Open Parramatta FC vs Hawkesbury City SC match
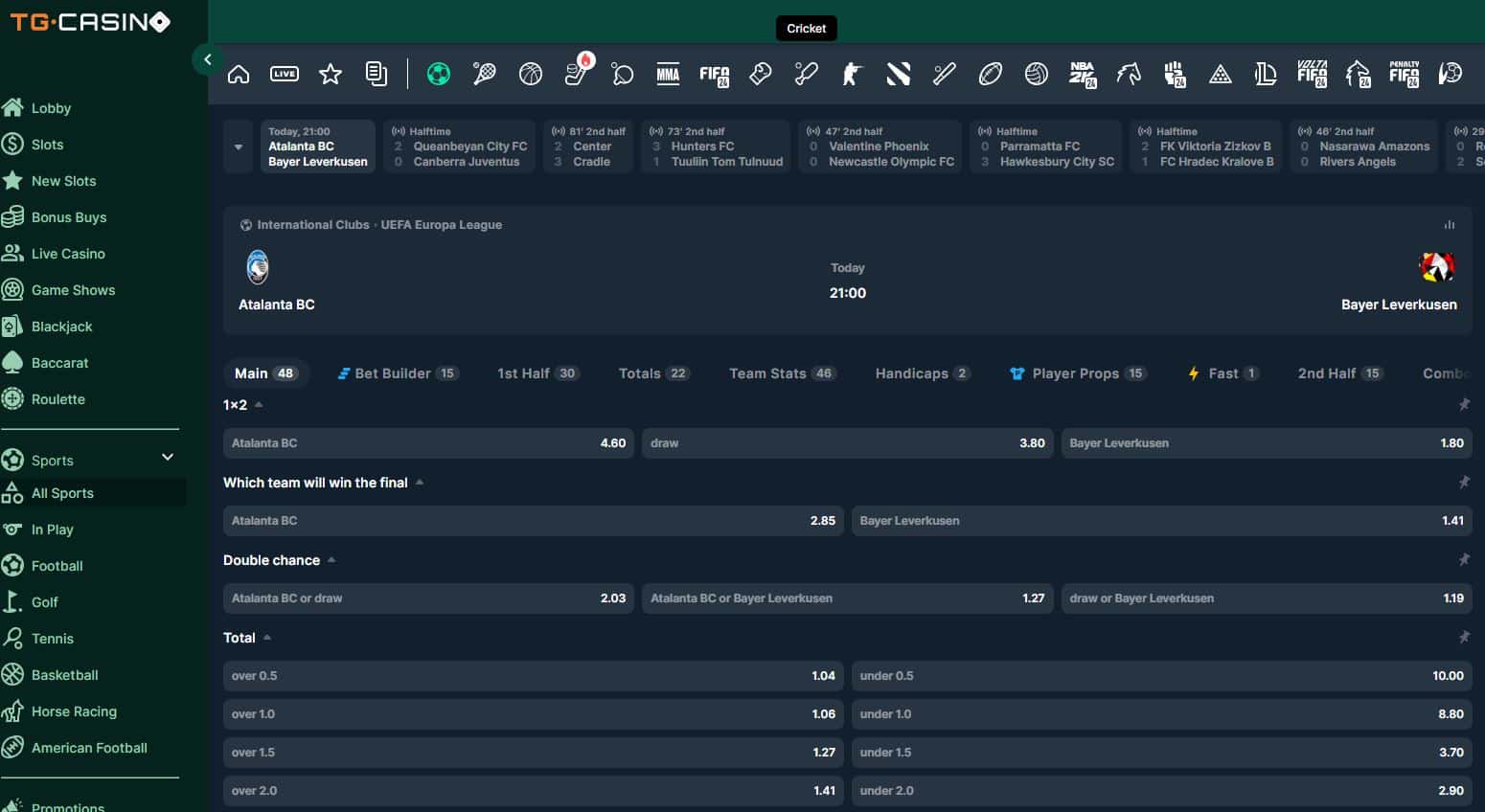This screenshot has width=1485, height=812. (1045, 147)
